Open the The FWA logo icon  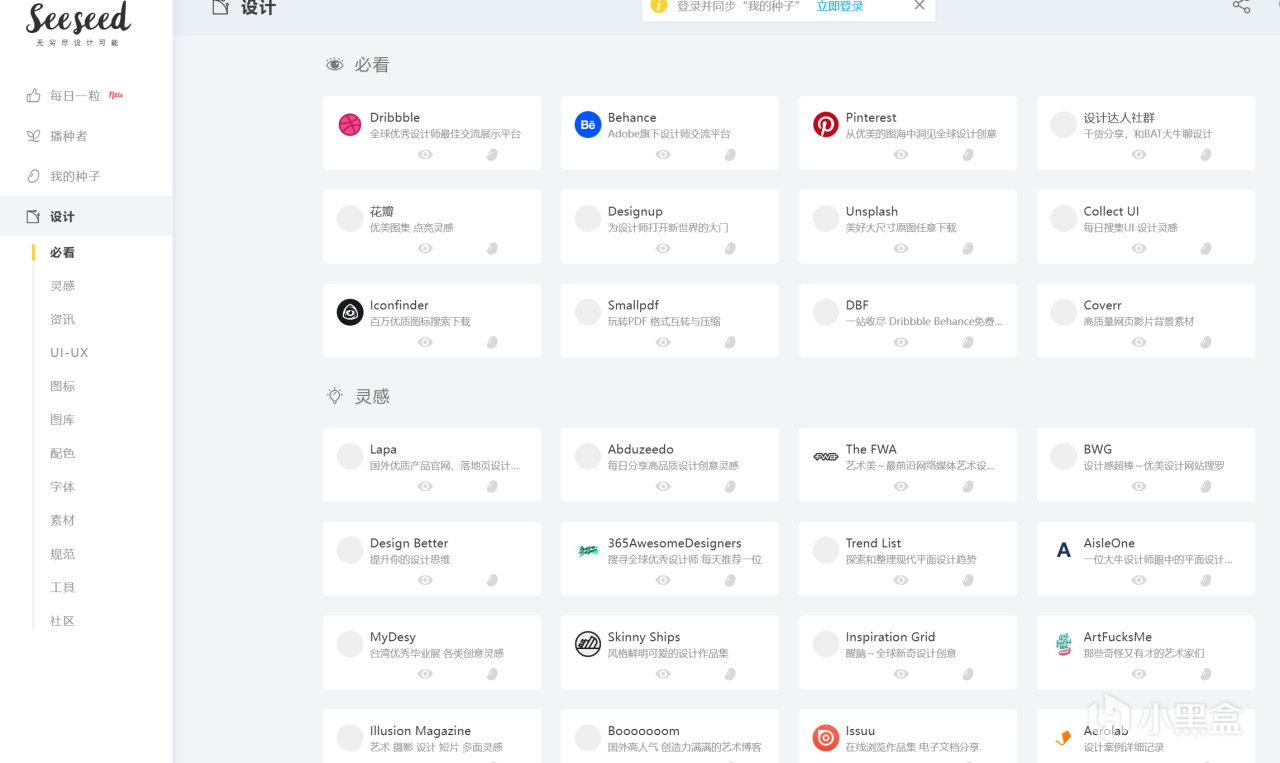pyautogui.click(x=826, y=457)
